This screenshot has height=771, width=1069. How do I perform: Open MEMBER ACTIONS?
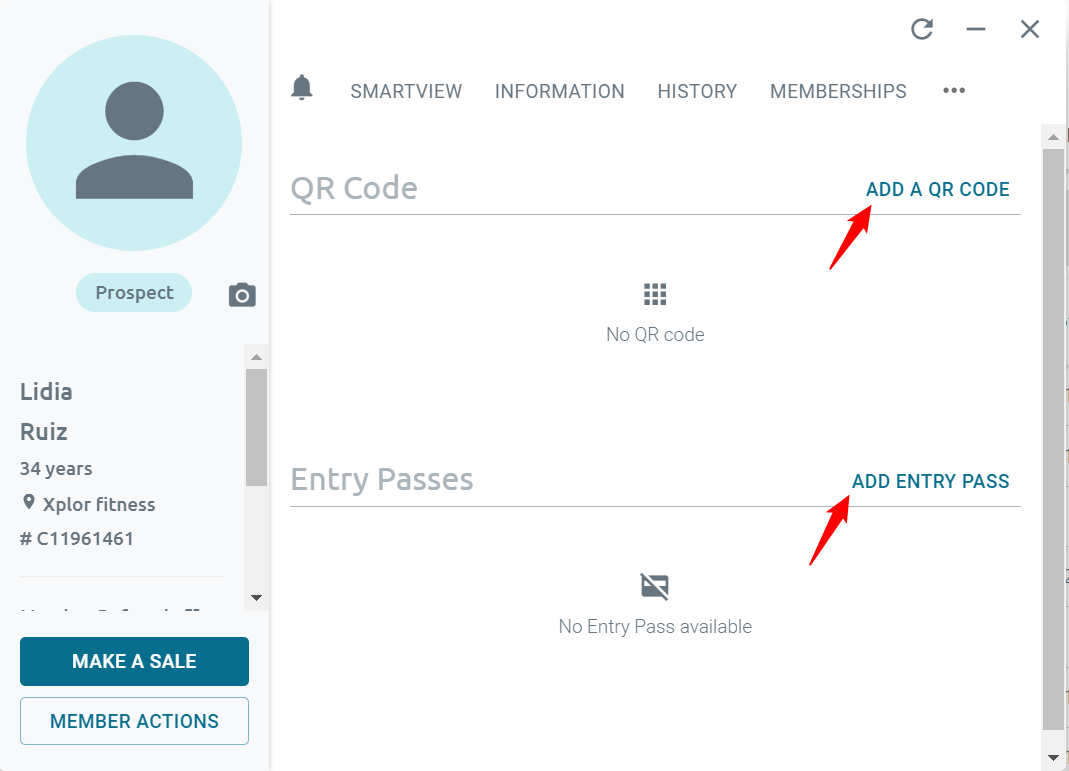click(134, 721)
